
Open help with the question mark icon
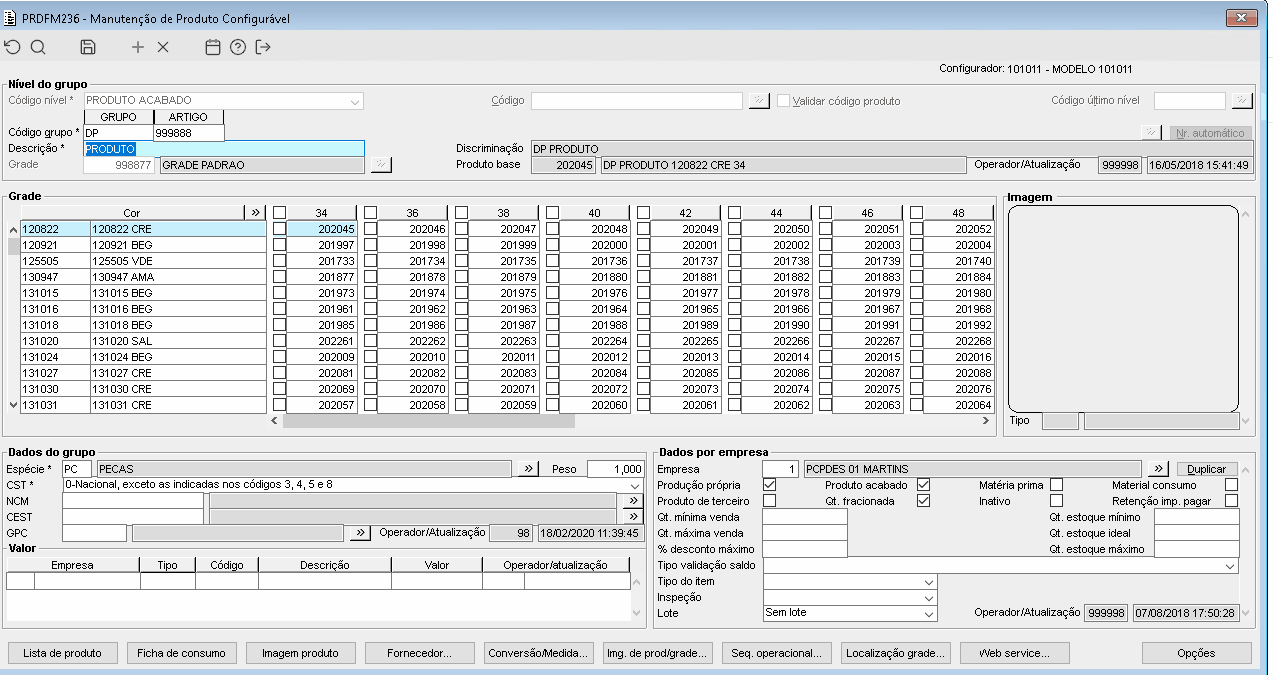point(238,47)
